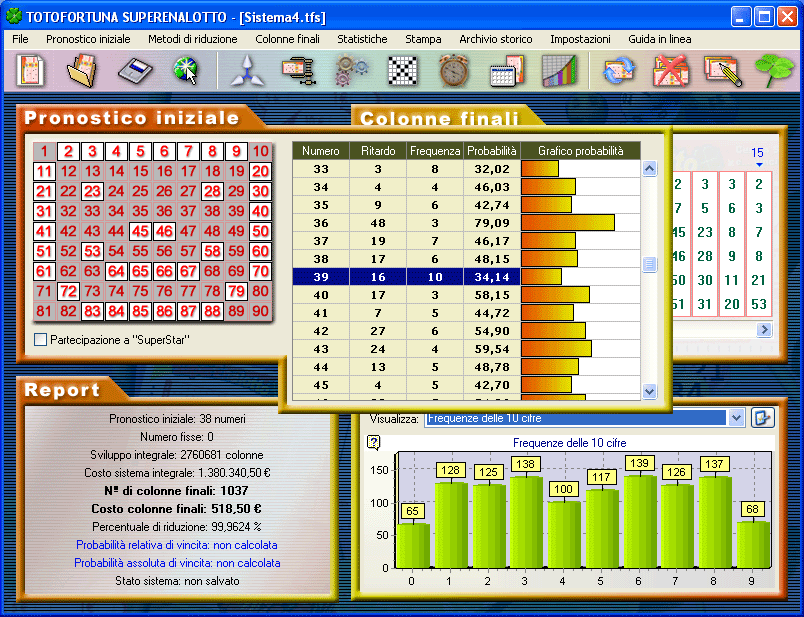The image size is (804, 617).
Task: Click the calendar toolbar icon
Action: tap(505, 71)
